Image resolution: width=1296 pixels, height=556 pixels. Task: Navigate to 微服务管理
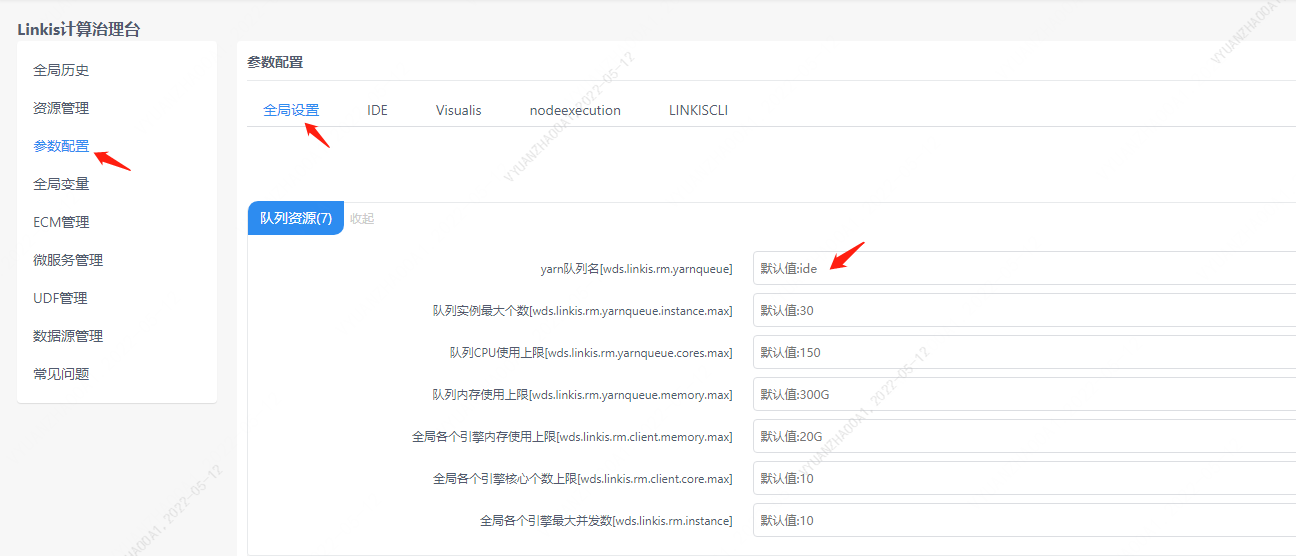click(68, 260)
